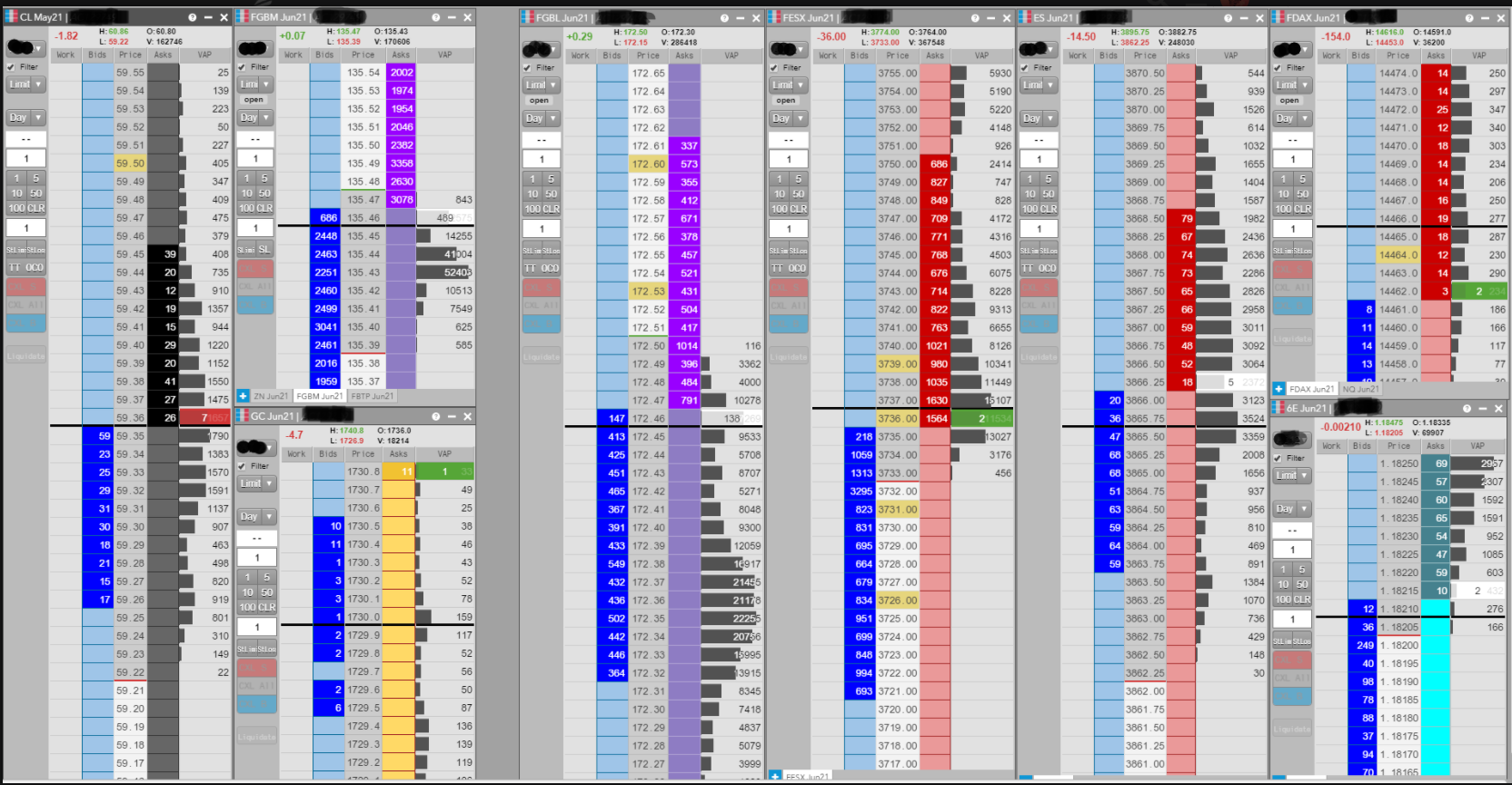Toggle Filter checkbox in 6E Jun21 window
The width and height of the screenshot is (1512, 785).
[1278, 459]
